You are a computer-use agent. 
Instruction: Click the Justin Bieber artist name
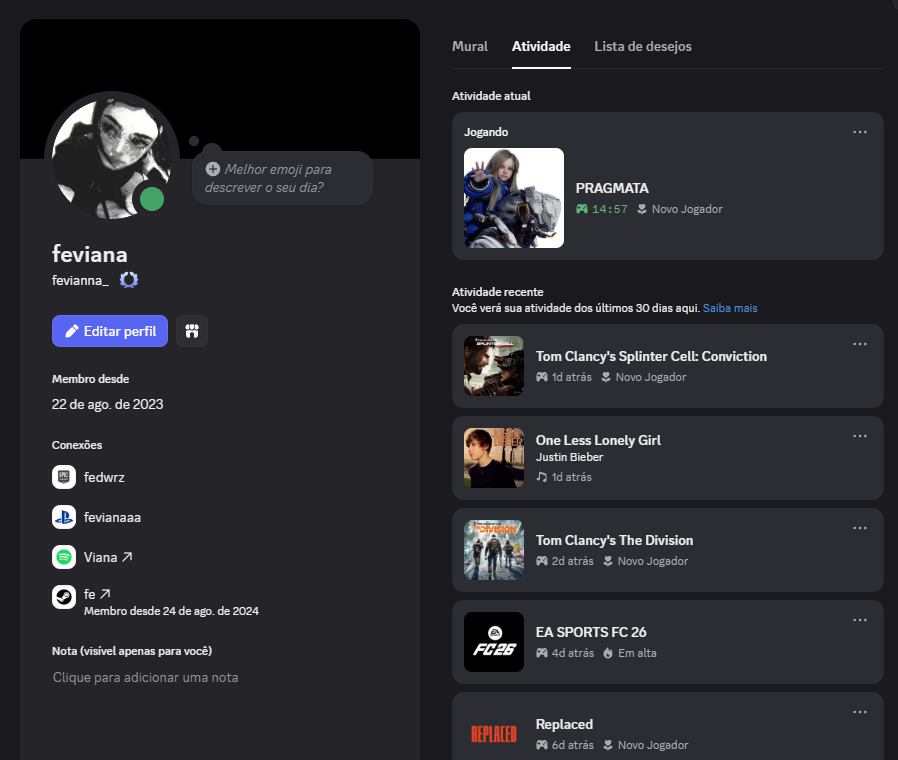tap(569, 457)
